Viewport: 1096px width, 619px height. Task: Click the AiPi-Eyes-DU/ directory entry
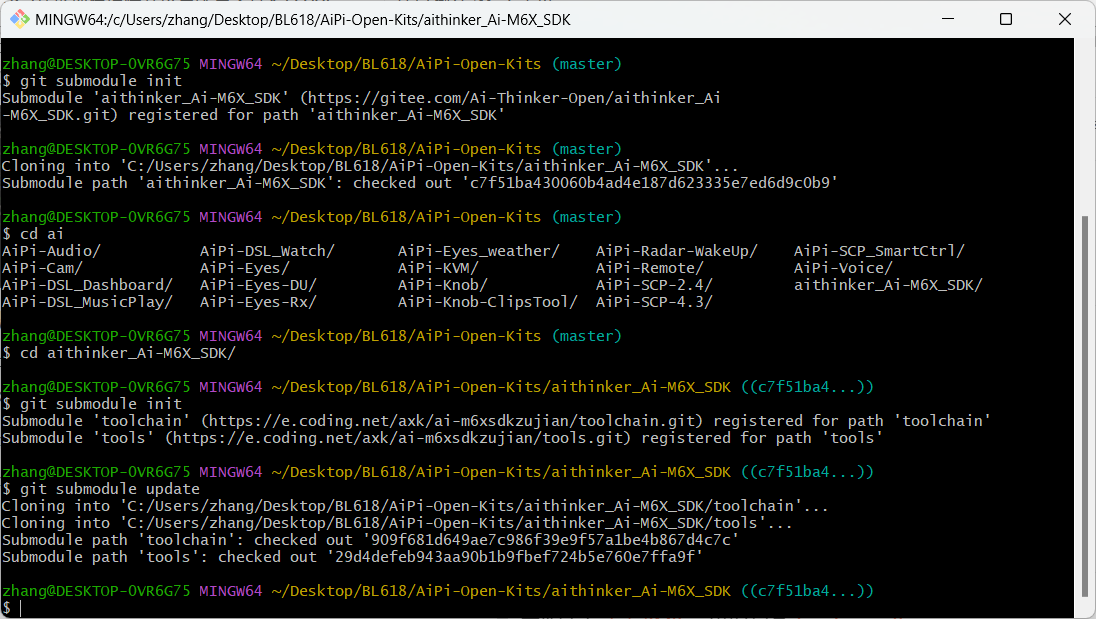pyautogui.click(x=258, y=285)
